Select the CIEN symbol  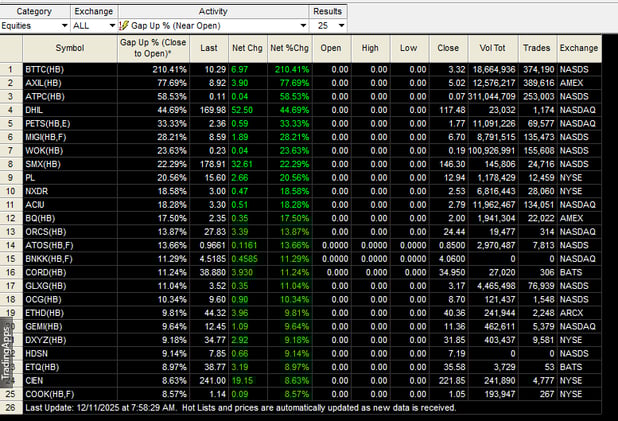click(x=34, y=381)
